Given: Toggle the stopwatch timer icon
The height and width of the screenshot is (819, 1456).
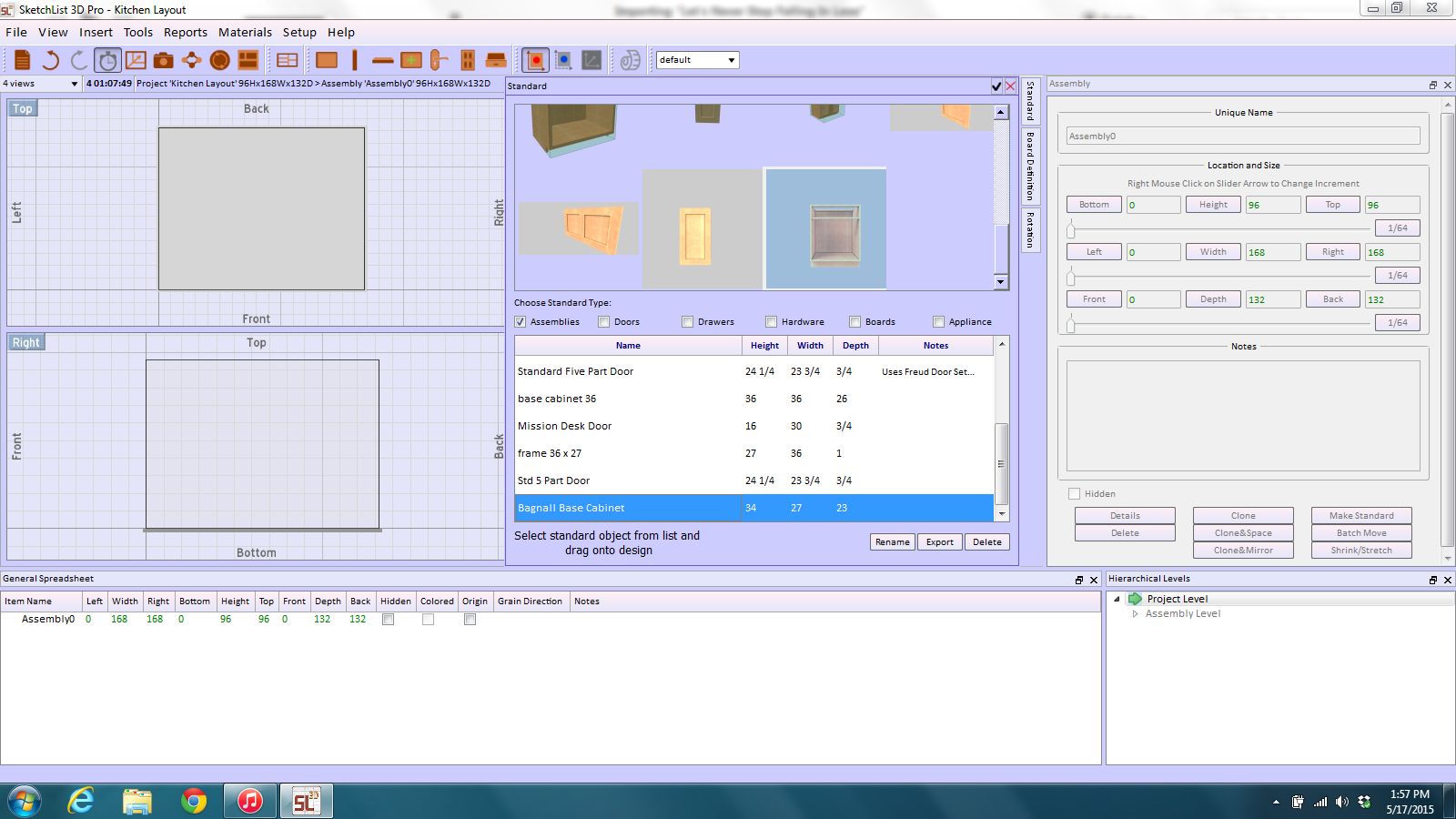Looking at the screenshot, I should (x=107, y=60).
